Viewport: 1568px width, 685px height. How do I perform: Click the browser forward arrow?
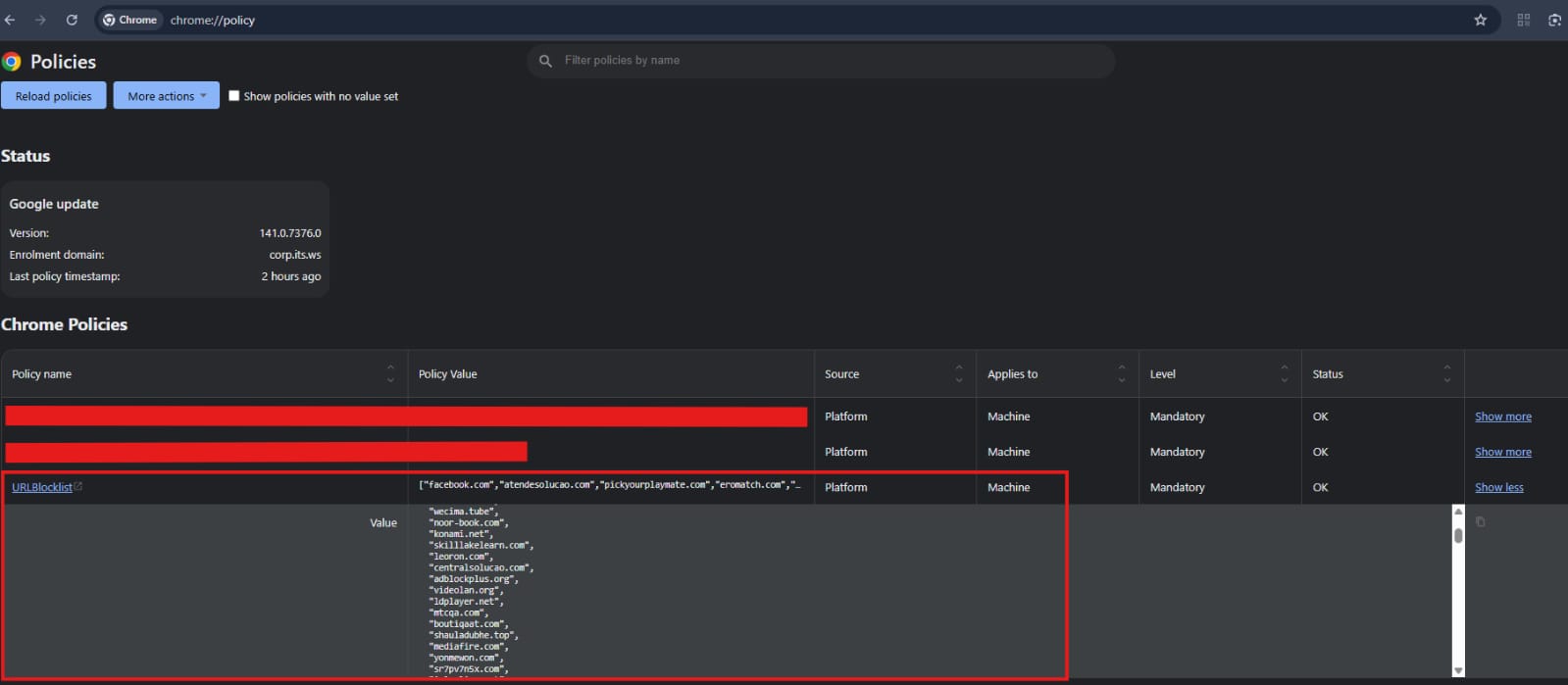coord(40,20)
